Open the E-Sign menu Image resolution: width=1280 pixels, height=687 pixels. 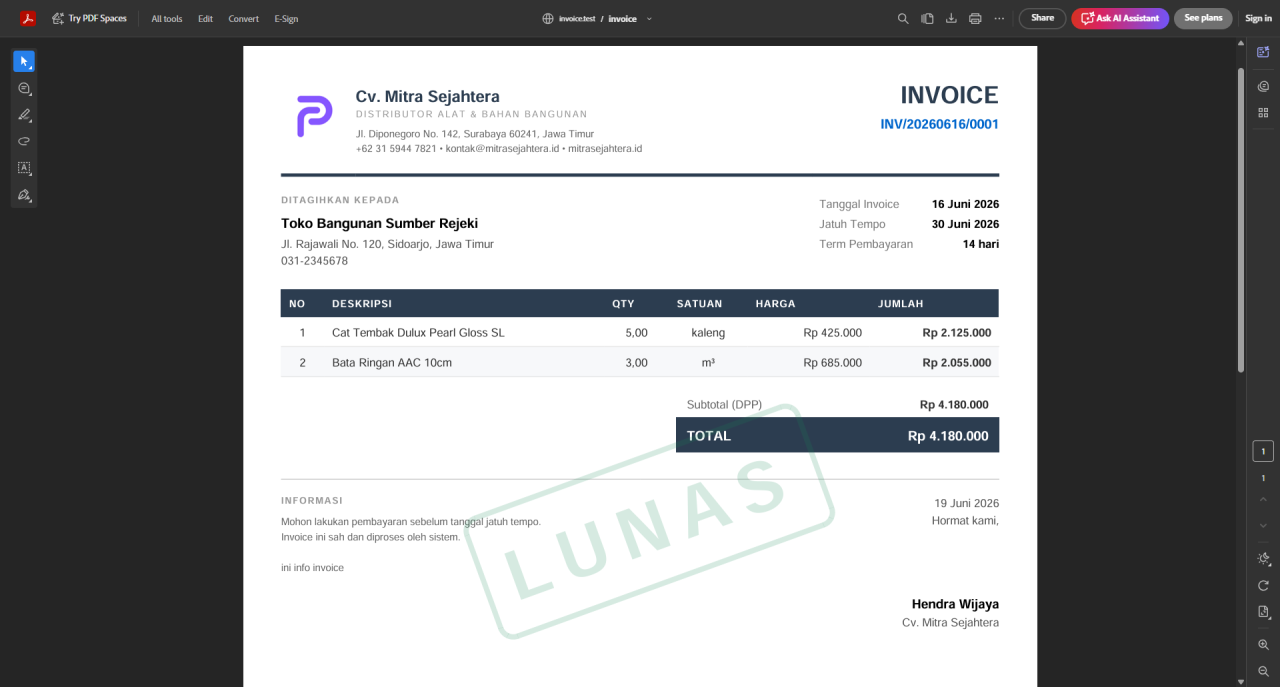tap(286, 18)
